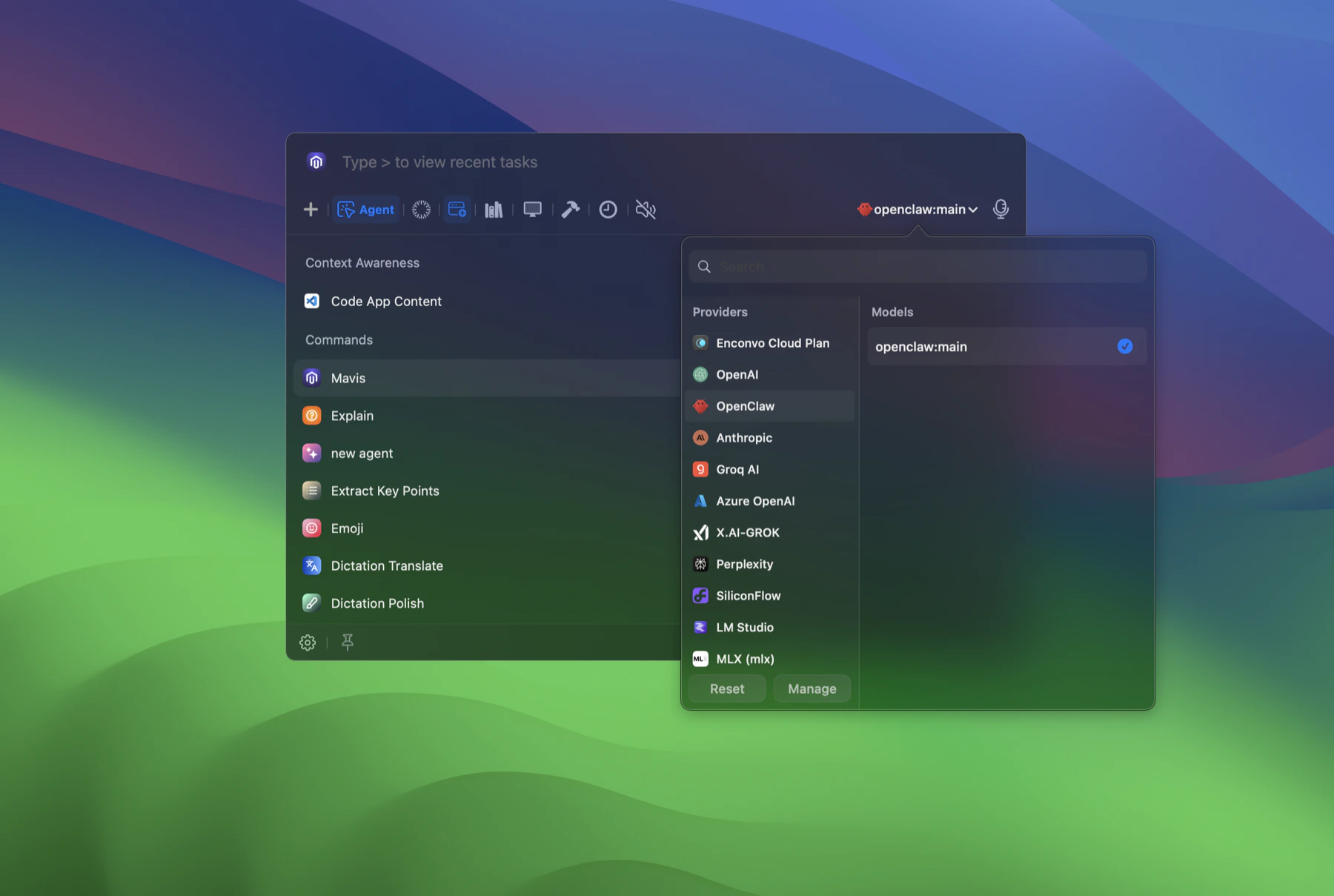1334x896 pixels.
Task: Toggle the browser window plus toolbar icon
Action: coord(457,210)
